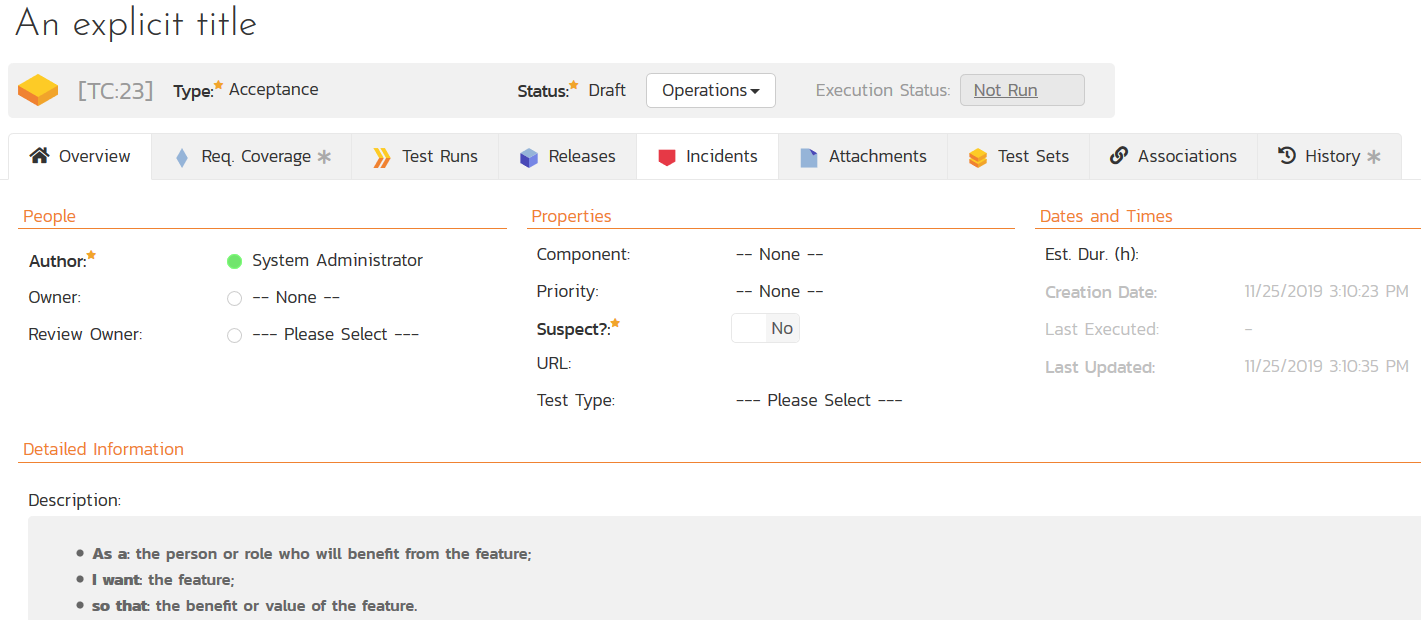Select the Owner radio indicator
The image size is (1421, 620).
click(x=235, y=298)
